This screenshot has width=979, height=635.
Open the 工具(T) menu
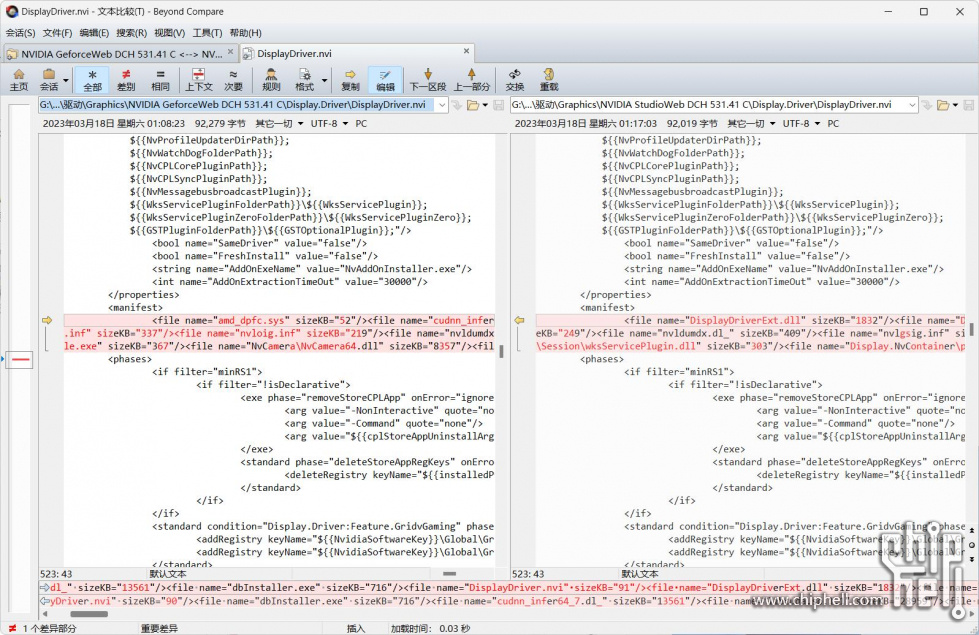click(207, 32)
